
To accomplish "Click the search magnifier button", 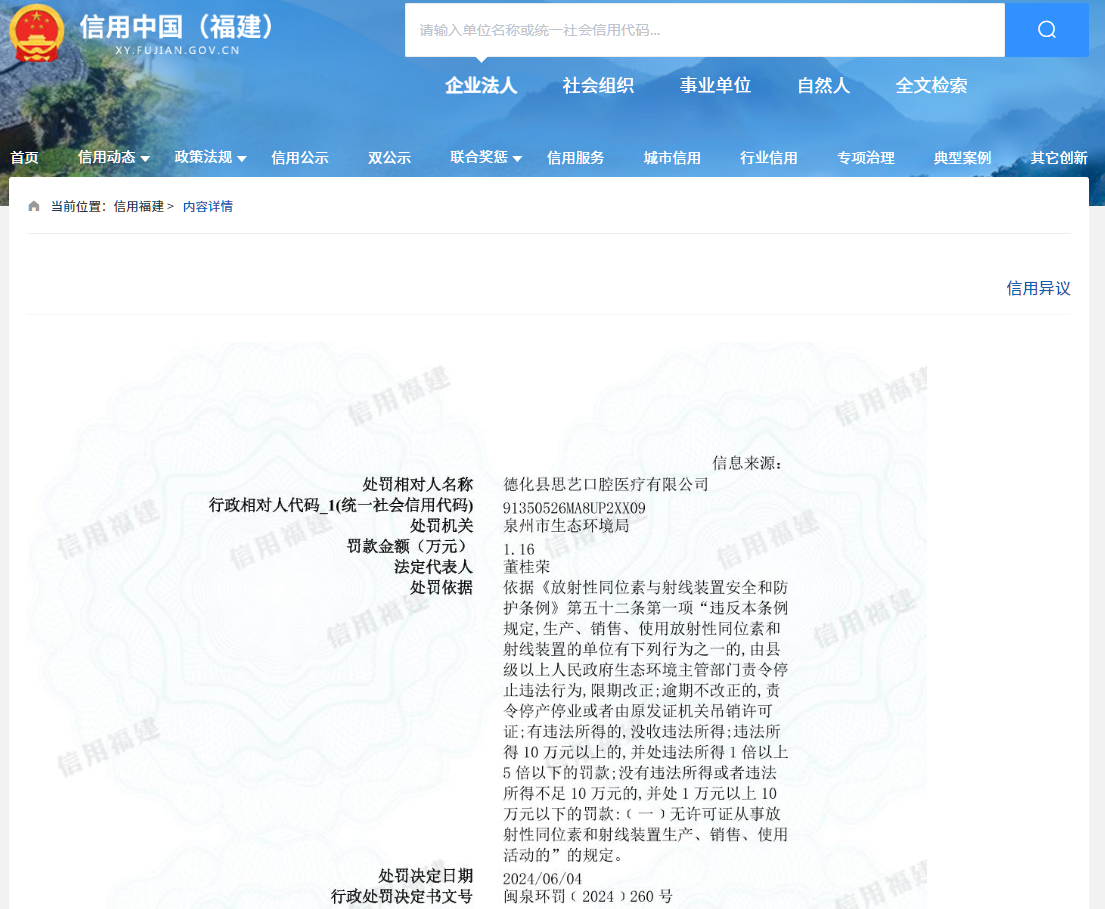I will 1047,30.
